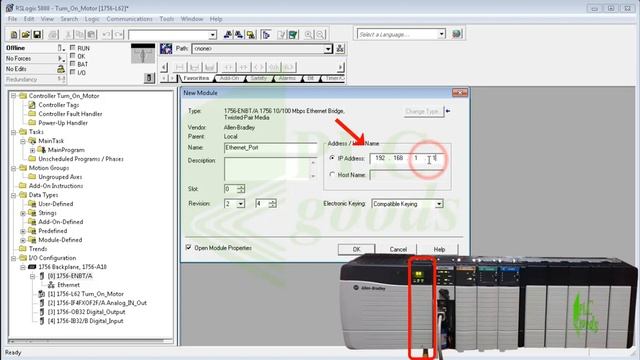This screenshot has height=360, width=640.
Task: Select the [3] 1756-OB32 Digital_Output module
Action: pyautogui.click(x=86, y=312)
